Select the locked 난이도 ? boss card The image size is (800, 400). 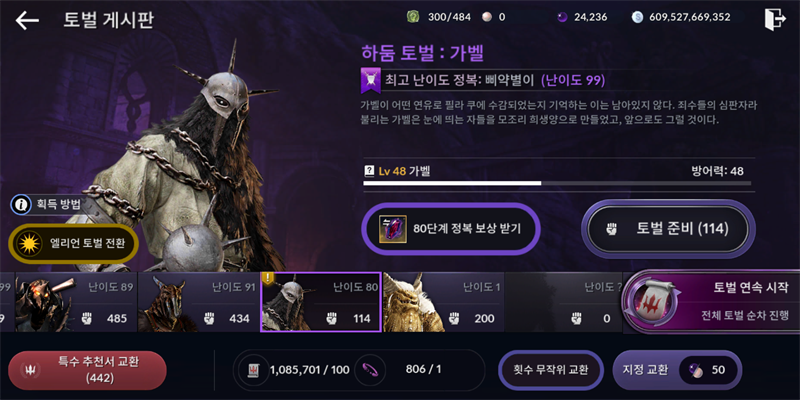pos(566,302)
